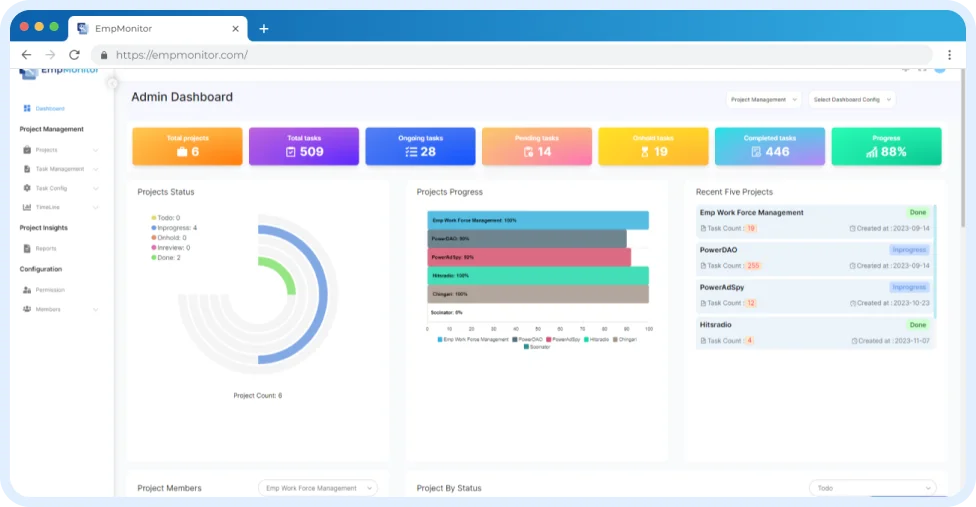
Task: Toggle the Hitsradio legend entry below the chart
Action: (597, 340)
